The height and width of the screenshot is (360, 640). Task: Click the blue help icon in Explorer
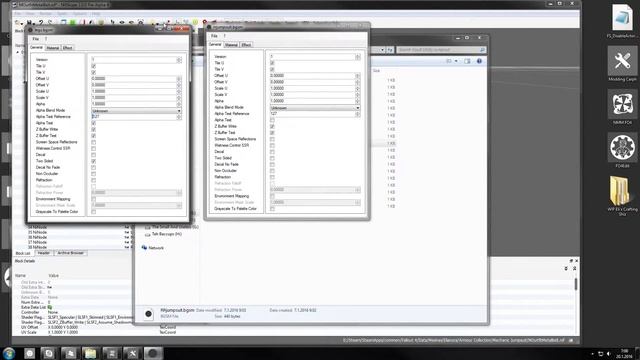coord(479,61)
